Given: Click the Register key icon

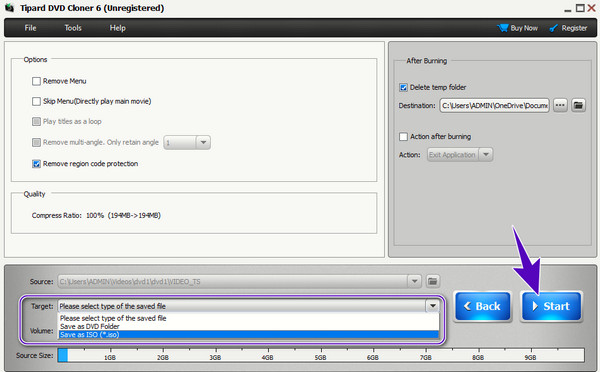Looking at the screenshot, I should coord(553,28).
